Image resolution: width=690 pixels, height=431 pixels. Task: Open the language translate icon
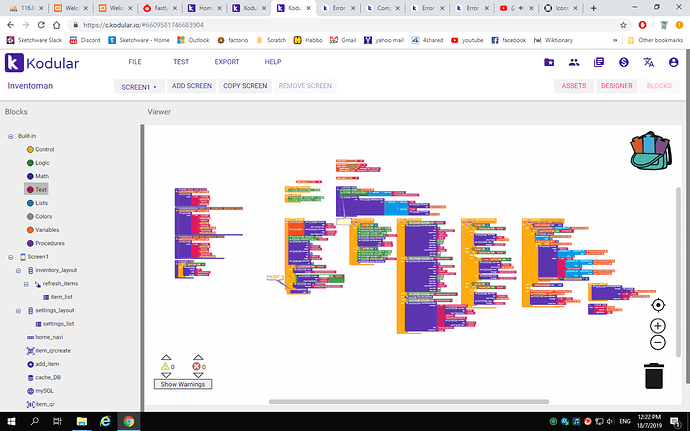click(649, 63)
